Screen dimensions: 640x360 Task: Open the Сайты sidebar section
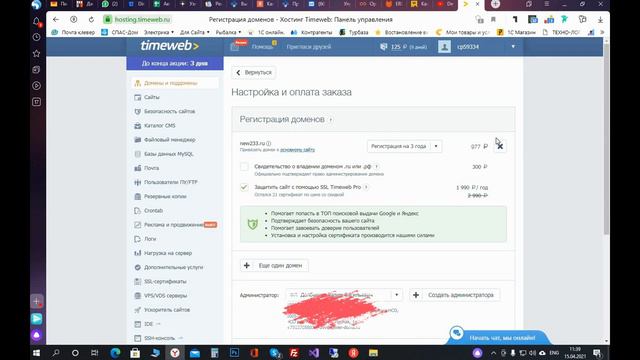[x=151, y=97]
